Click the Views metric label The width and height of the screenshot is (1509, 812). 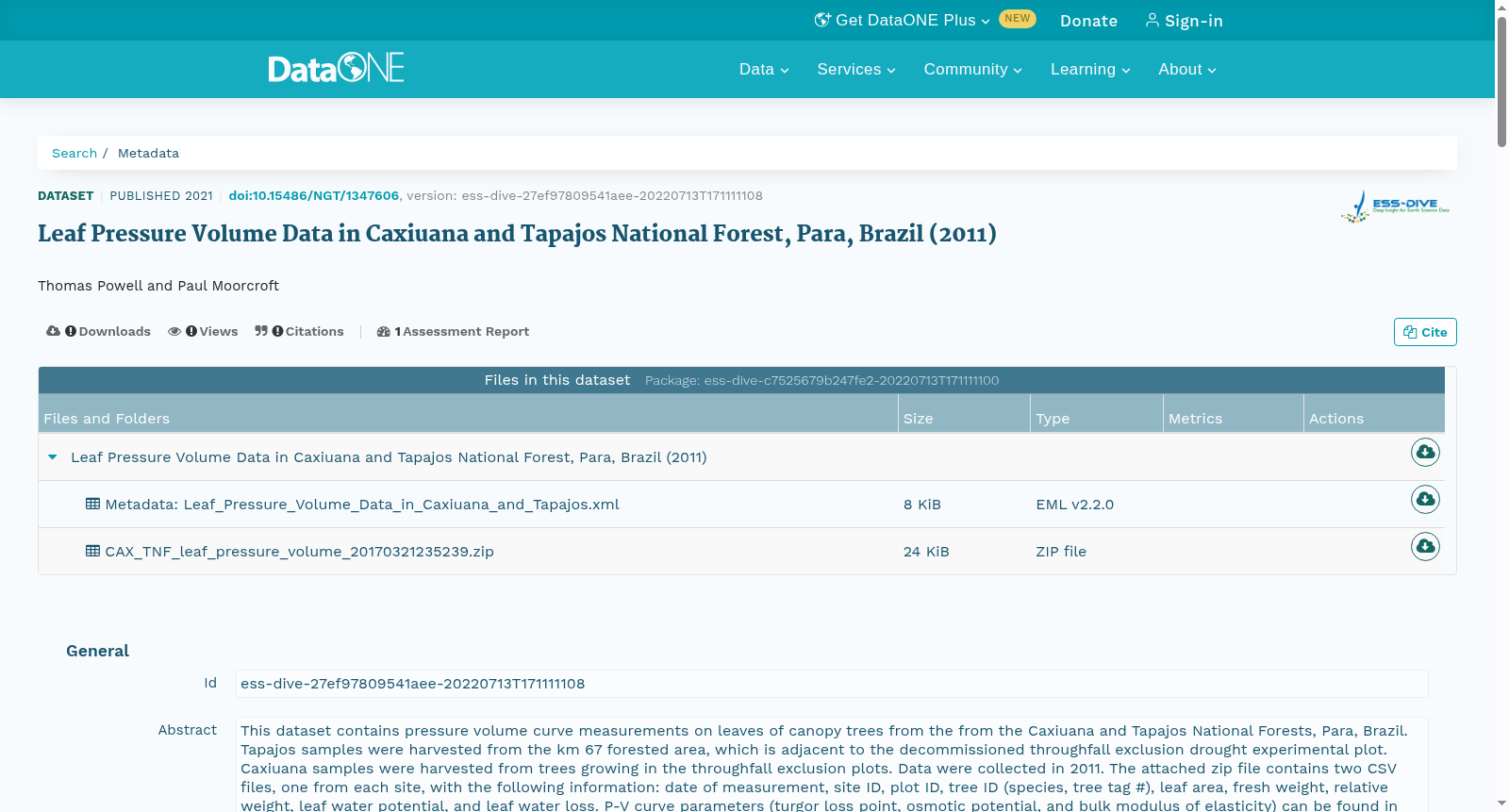click(218, 331)
